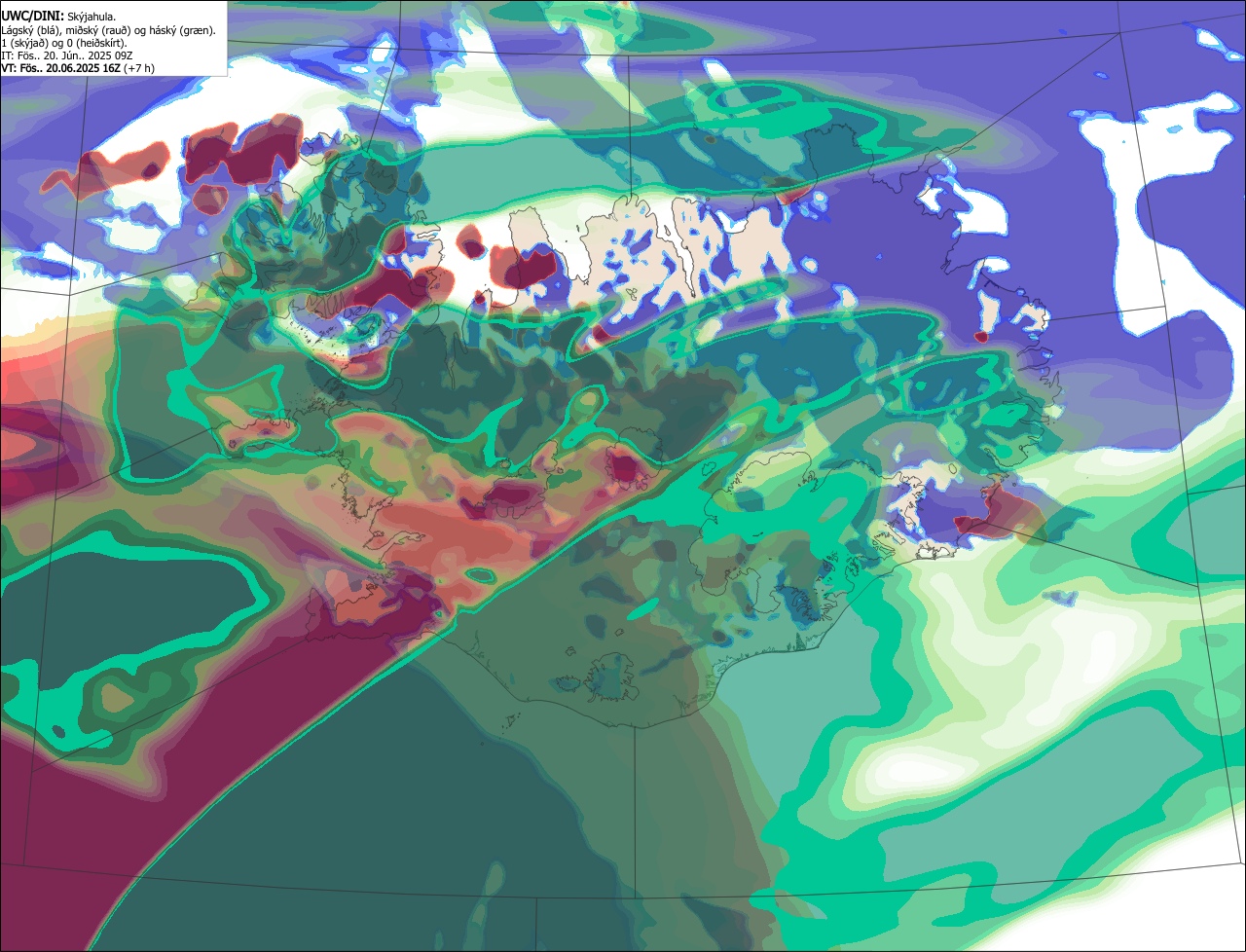This screenshot has height=952, width=1246.
Task: Click the 'Lágský (blá)' legend text
Action: pos(29,31)
